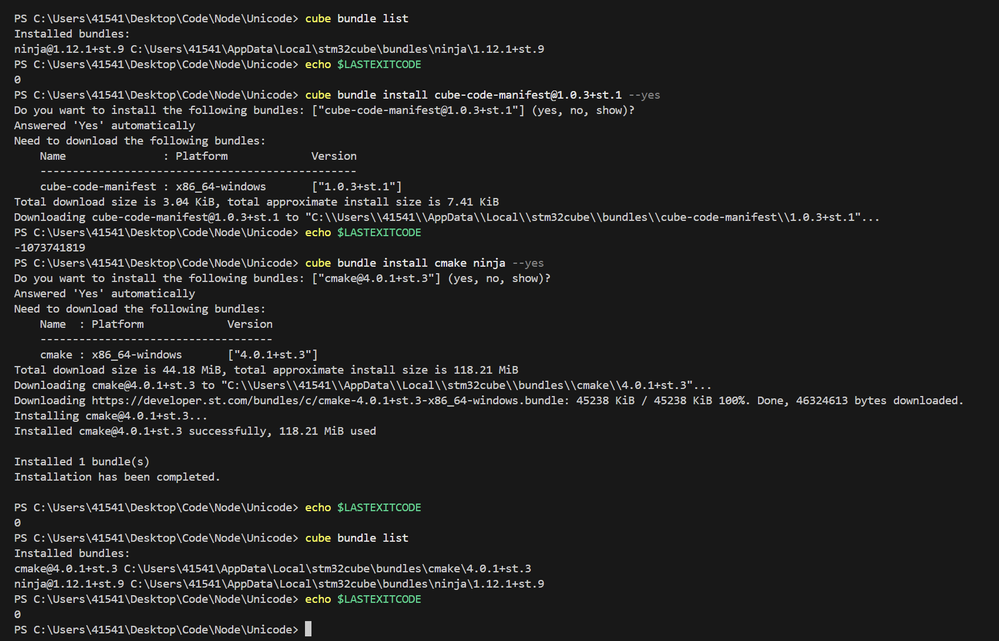999x641 pixels.
Task: Select the exit code "-1073741819"
Action: pos(50,248)
